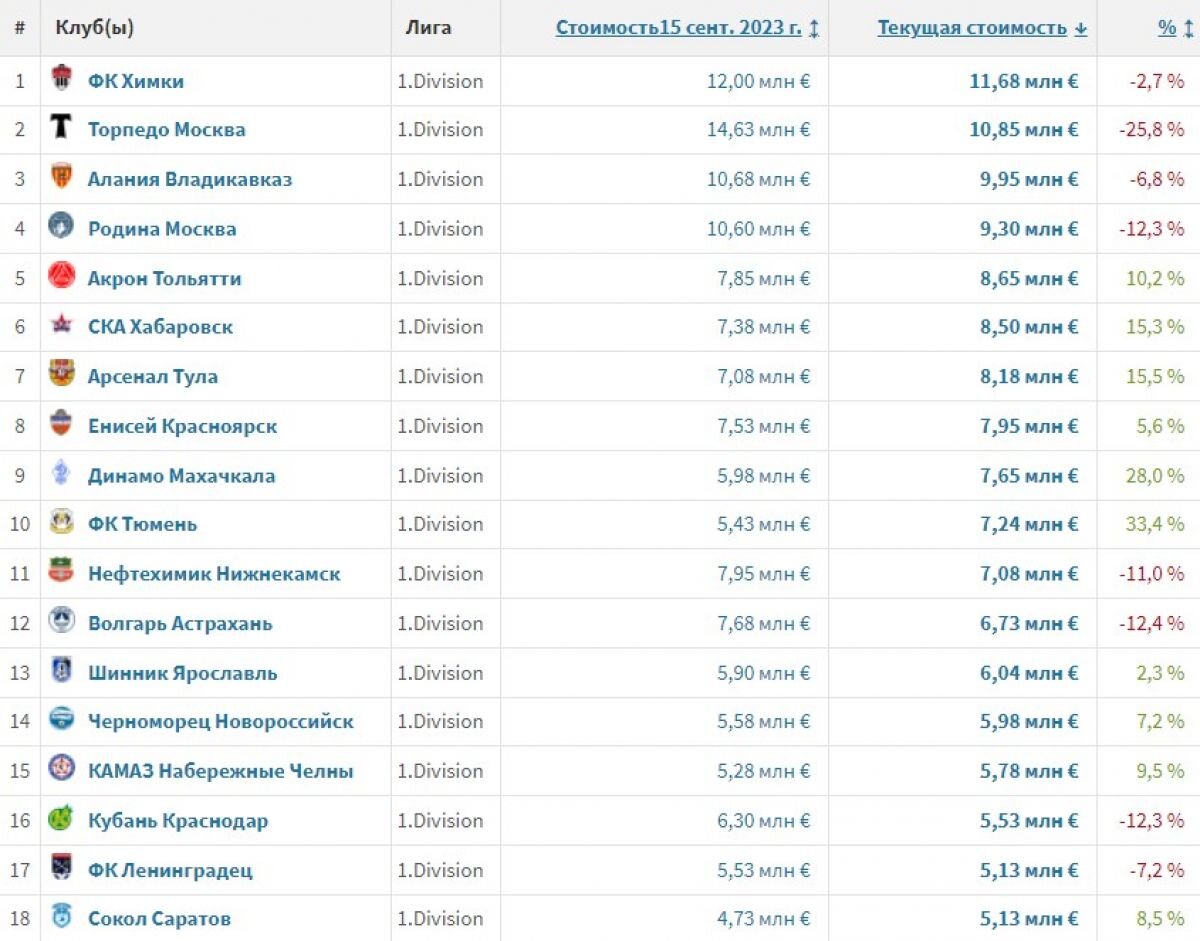The width and height of the screenshot is (1200, 941).
Task: Click the Сокол Саратов club crest
Action: tap(61, 916)
